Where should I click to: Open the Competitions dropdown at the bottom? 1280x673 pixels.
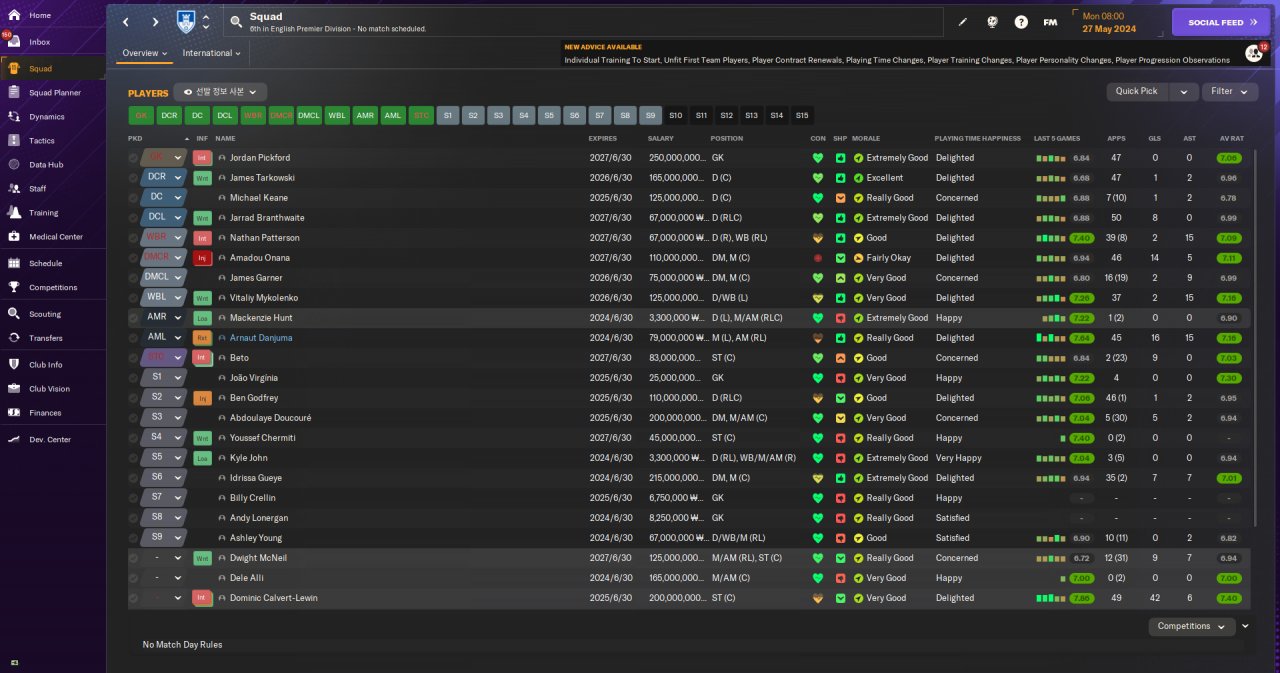1191,626
